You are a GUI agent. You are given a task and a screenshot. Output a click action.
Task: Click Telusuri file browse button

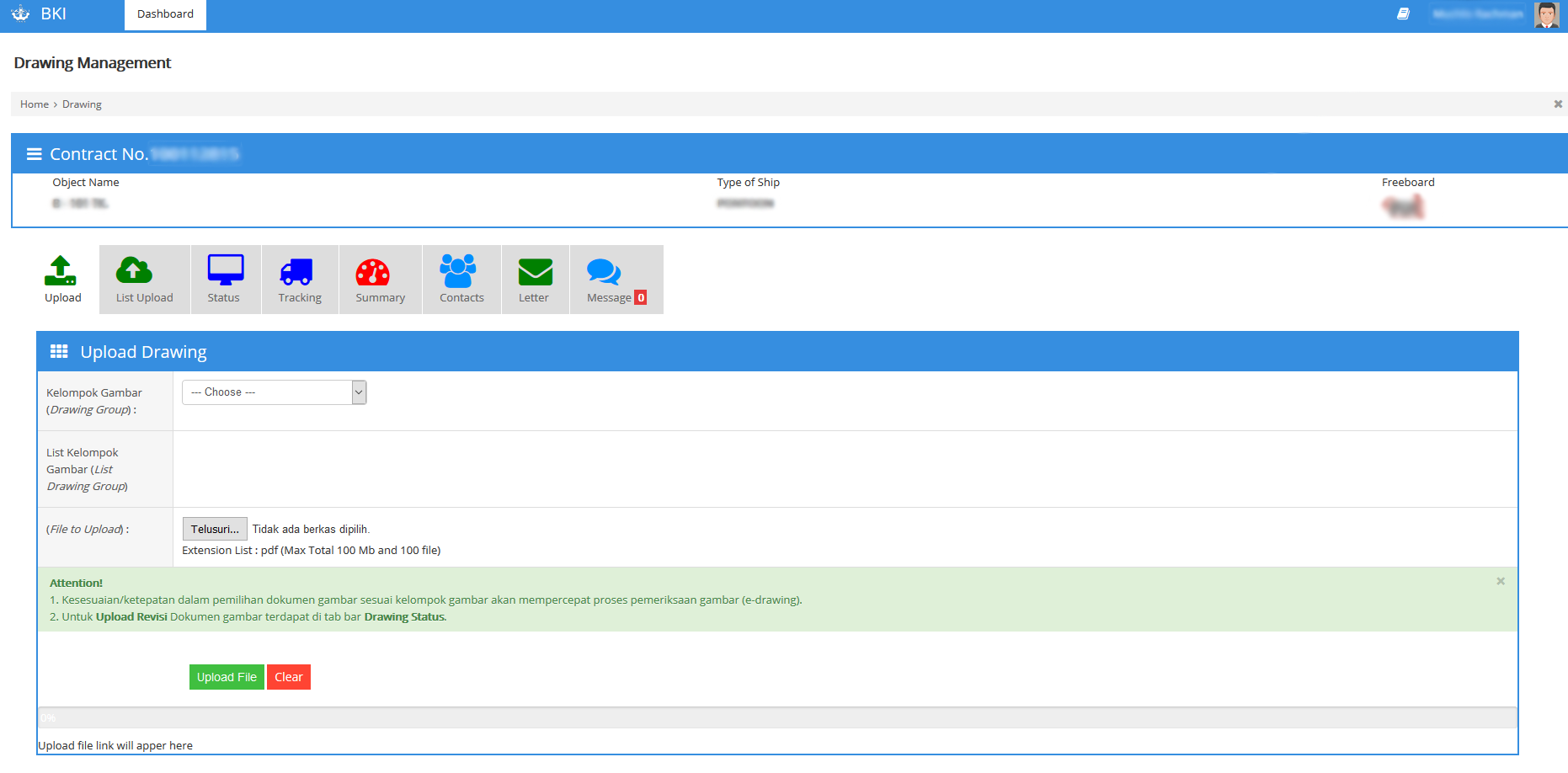click(215, 529)
